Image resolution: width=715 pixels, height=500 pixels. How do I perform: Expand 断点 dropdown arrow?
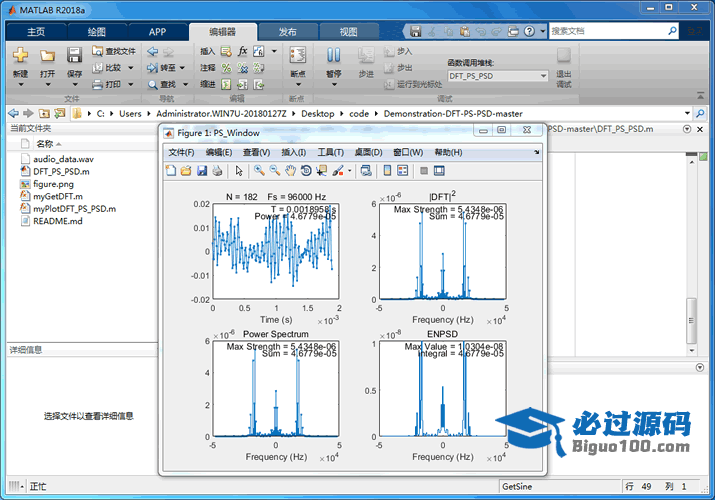[299, 84]
